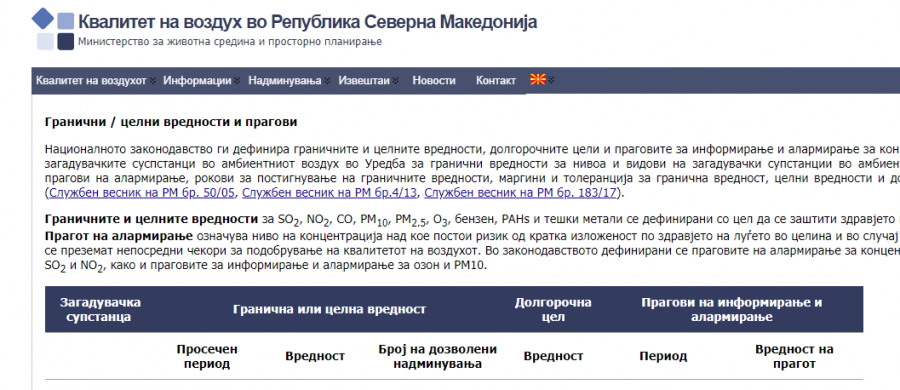Viewport: 900px width, 390px height.
Task: Click the Macedonian flag language icon
Action: pos(537,80)
